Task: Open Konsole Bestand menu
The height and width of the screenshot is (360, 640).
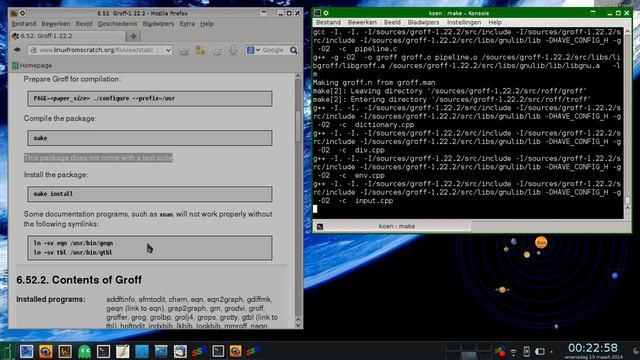Action: [x=328, y=22]
